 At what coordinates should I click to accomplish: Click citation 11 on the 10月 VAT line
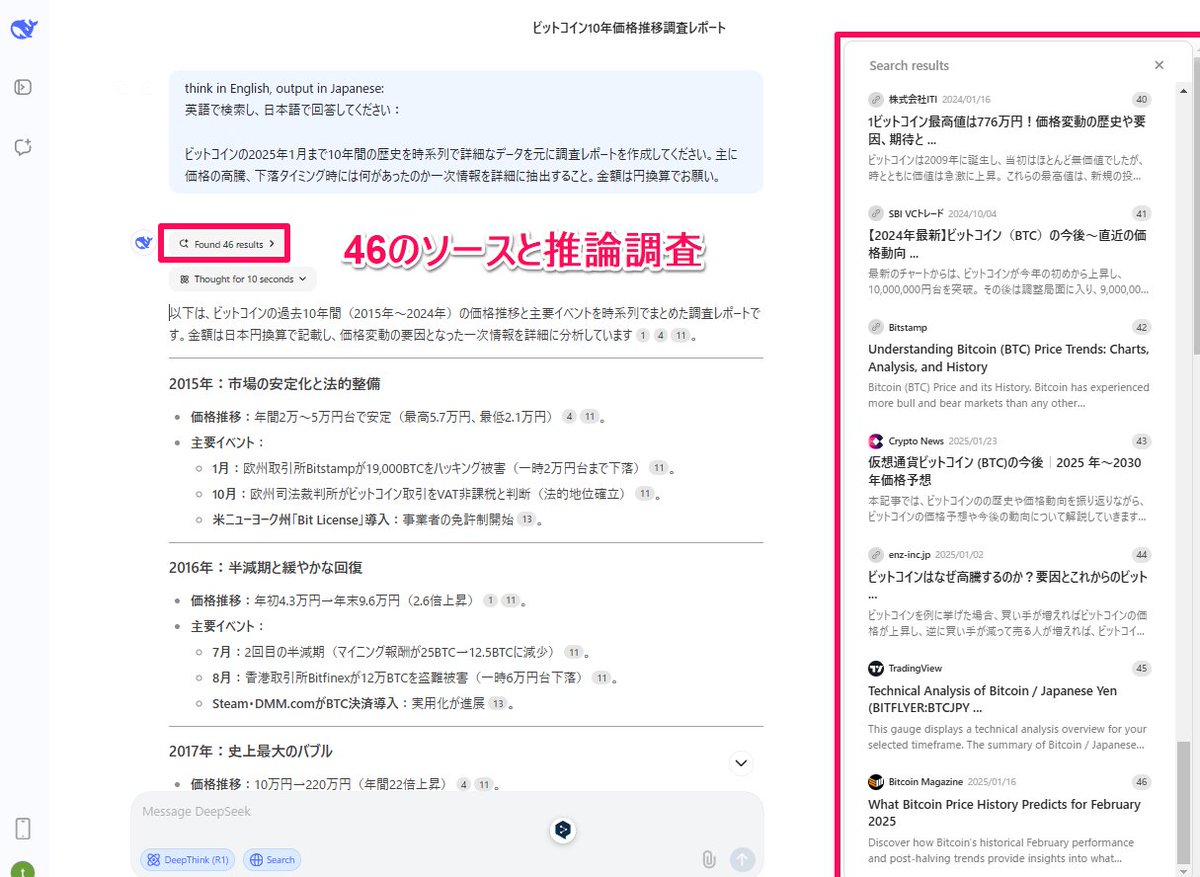[645, 494]
